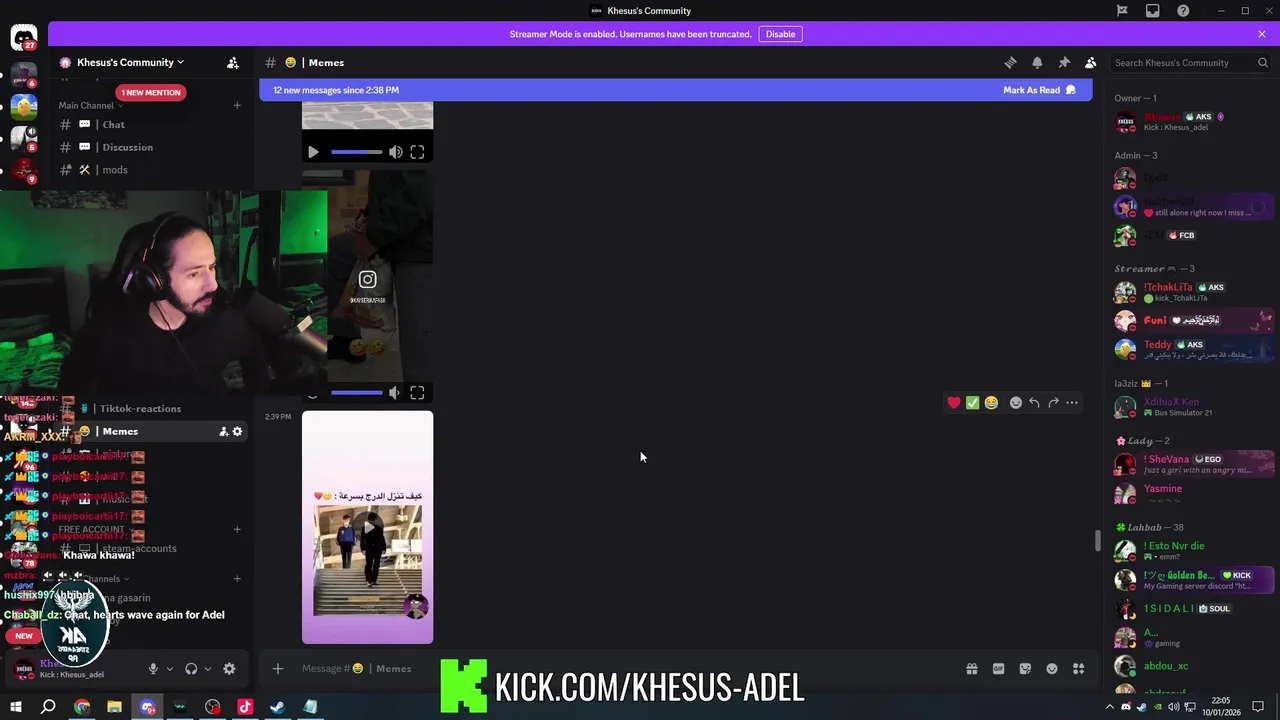
Task: Open output device dropdown arrow
Action: [207, 669]
